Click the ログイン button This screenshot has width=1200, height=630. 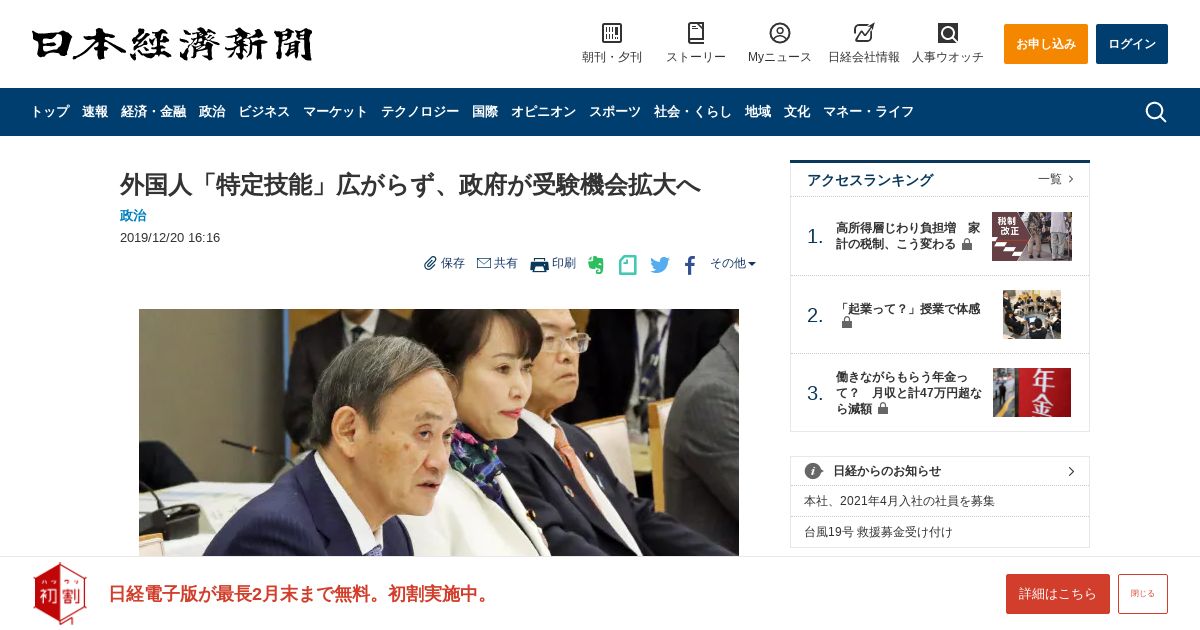pyautogui.click(x=1132, y=44)
